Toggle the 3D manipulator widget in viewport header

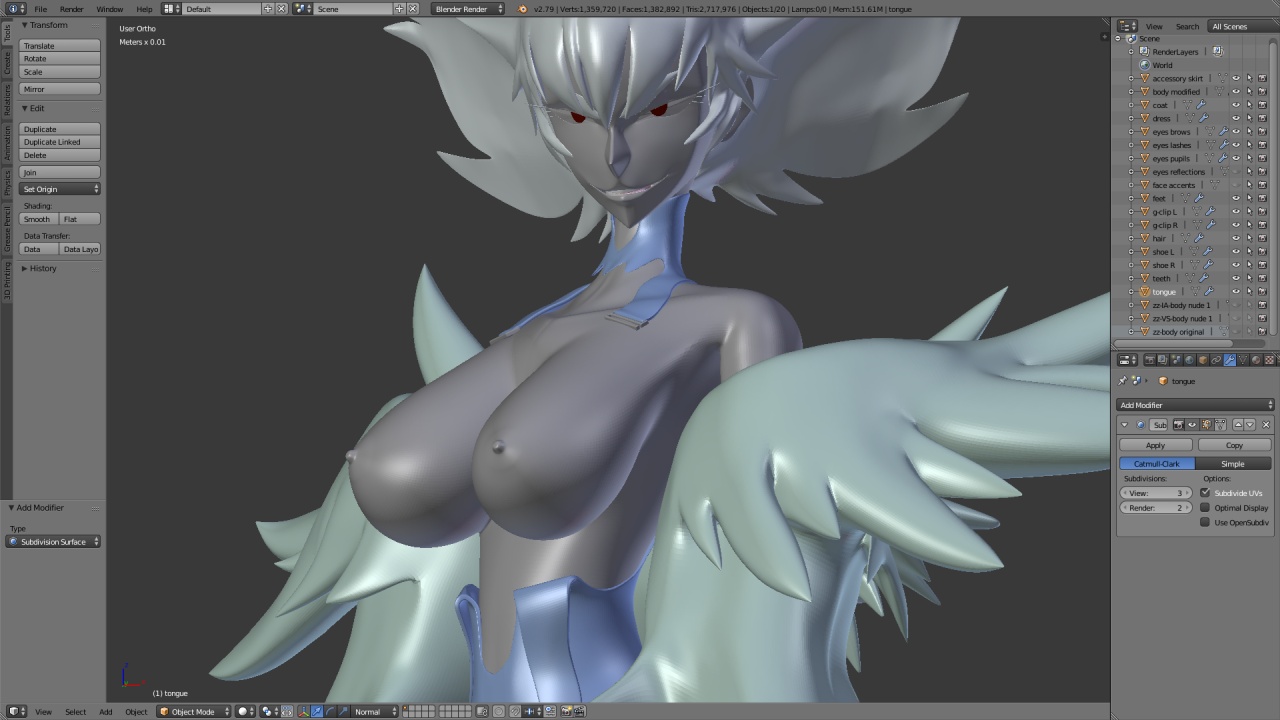point(303,712)
